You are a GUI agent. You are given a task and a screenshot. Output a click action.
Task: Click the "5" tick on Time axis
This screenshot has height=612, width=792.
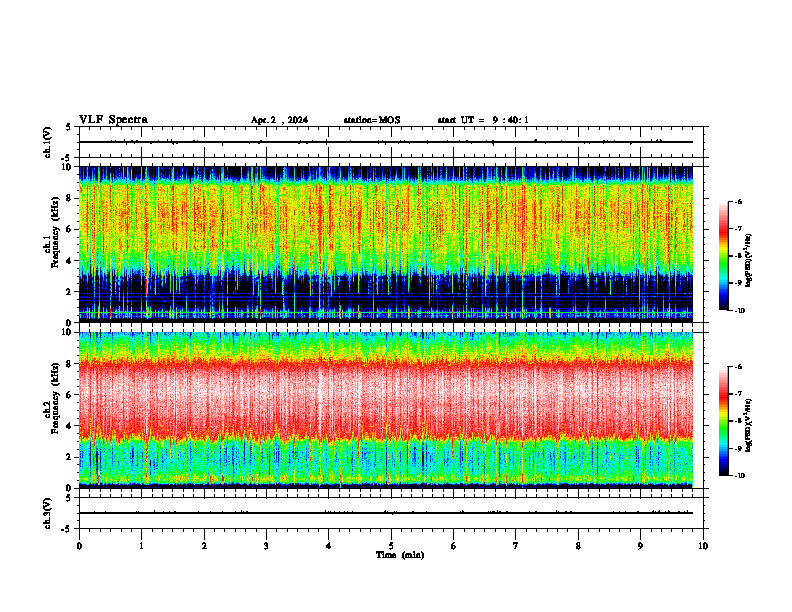click(391, 546)
